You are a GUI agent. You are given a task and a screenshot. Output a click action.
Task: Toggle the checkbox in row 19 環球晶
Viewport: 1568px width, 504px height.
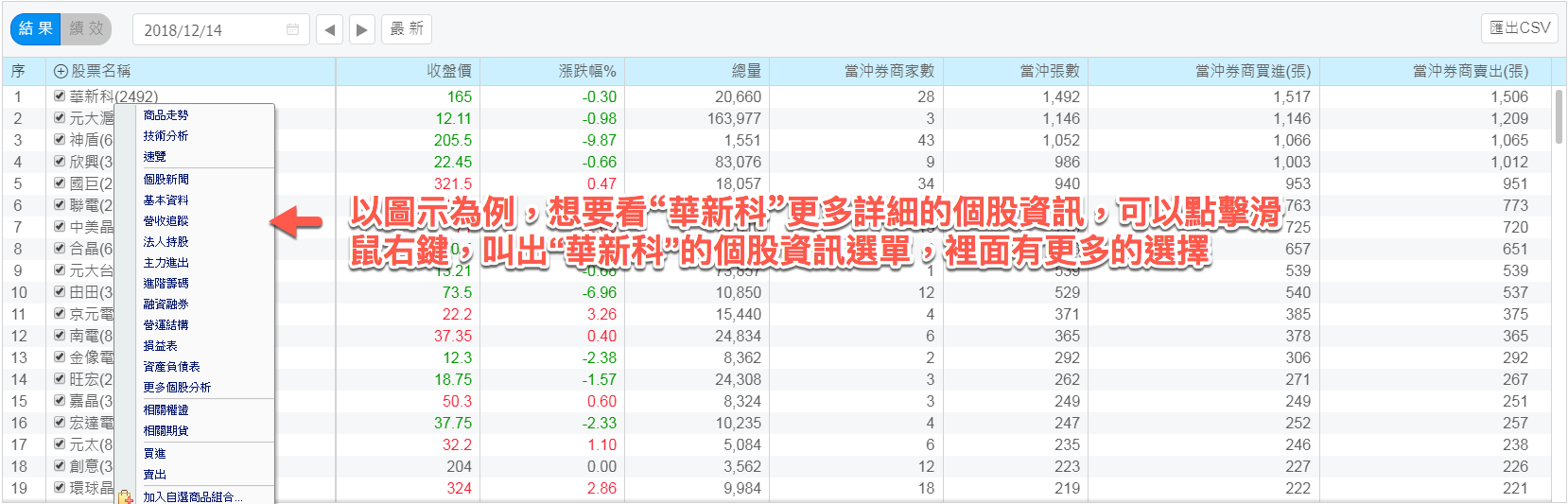(60, 488)
